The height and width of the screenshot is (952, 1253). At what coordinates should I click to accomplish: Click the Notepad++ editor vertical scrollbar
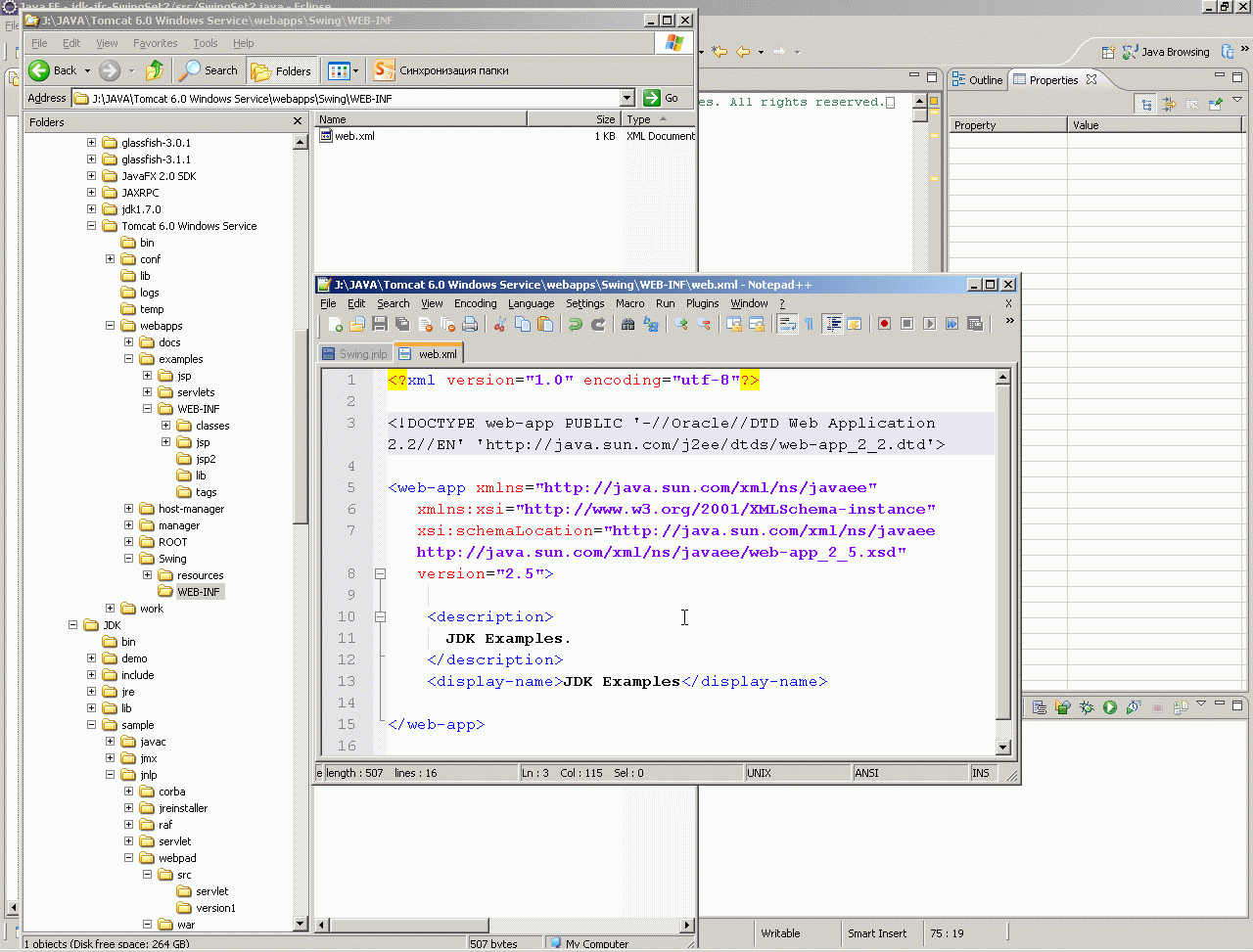coord(1002,563)
